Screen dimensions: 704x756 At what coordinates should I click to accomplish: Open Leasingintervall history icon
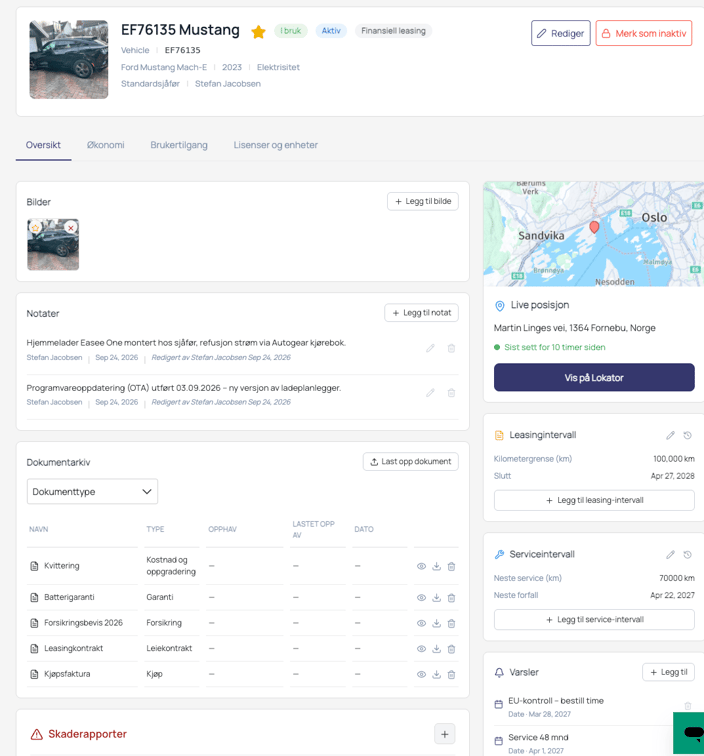click(x=688, y=435)
